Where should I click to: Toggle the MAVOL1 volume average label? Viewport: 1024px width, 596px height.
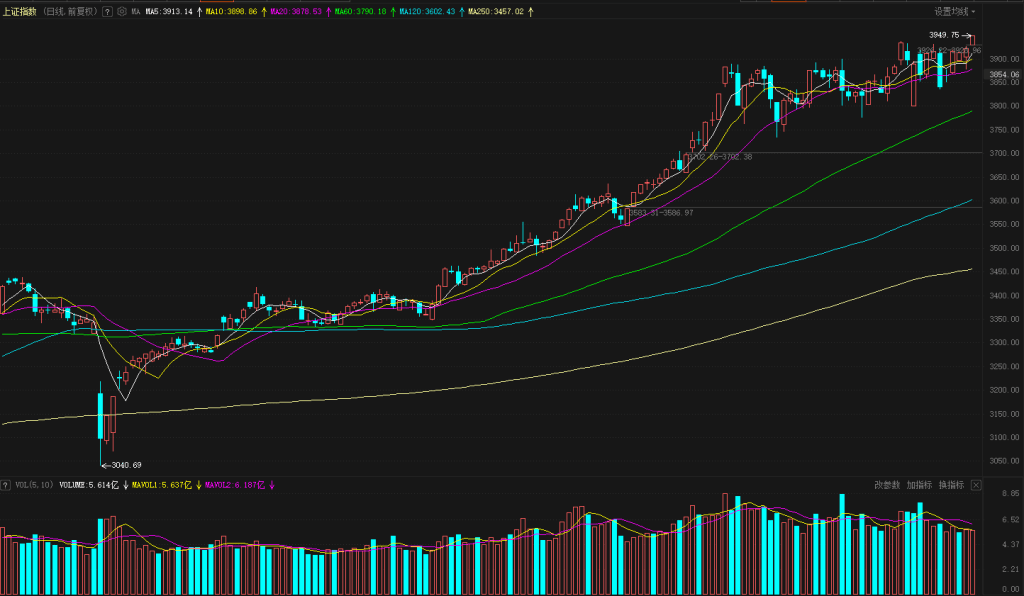[x=159, y=485]
